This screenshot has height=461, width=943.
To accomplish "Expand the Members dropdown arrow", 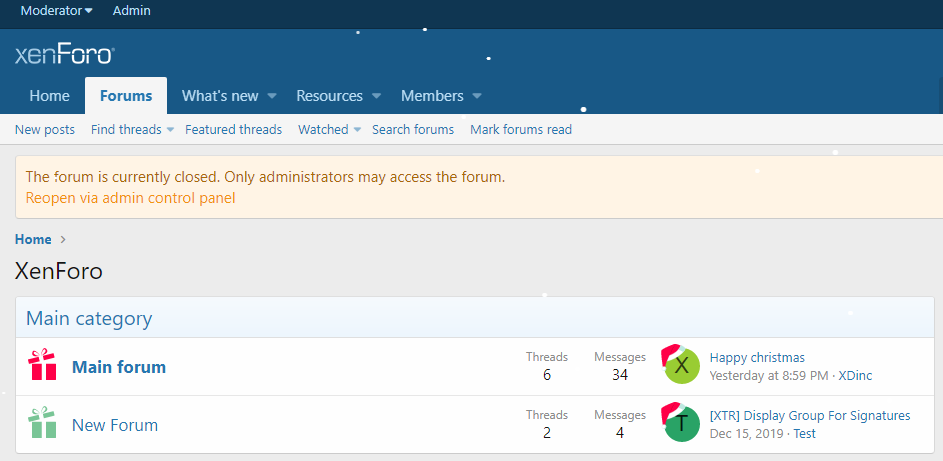I will (x=477, y=97).
